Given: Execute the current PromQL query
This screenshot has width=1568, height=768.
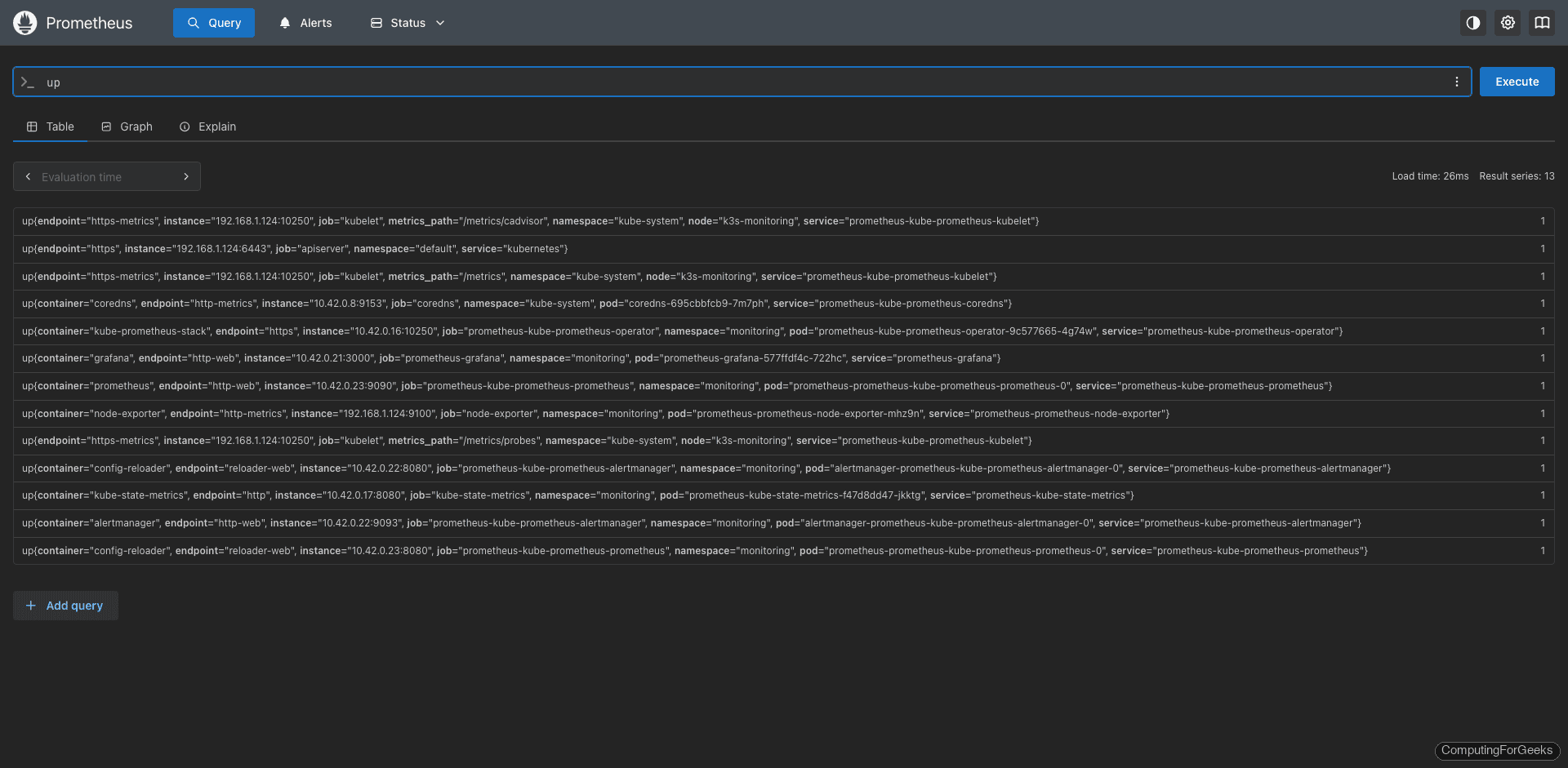Looking at the screenshot, I should [1516, 82].
